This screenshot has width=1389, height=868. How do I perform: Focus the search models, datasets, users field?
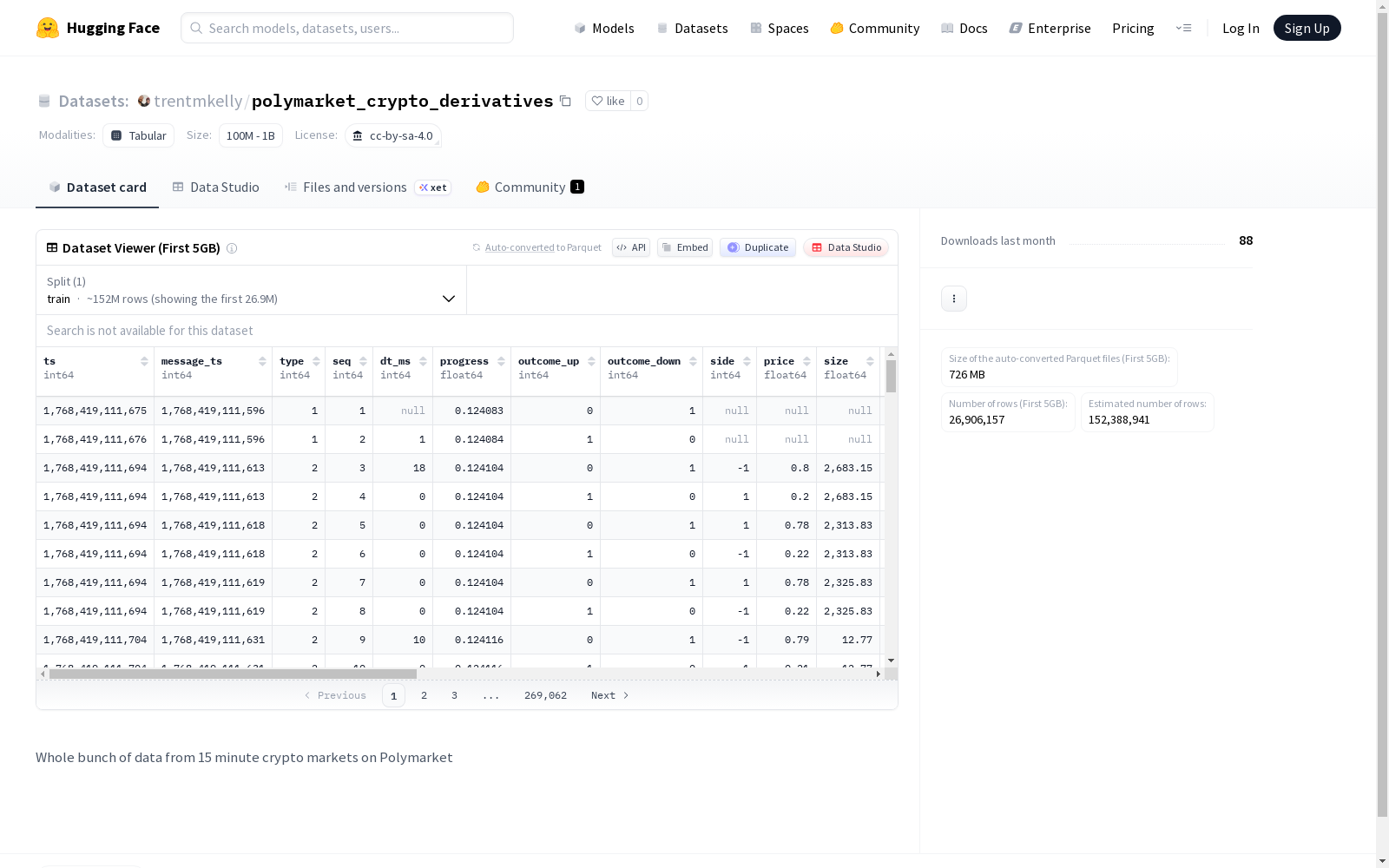tap(347, 28)
